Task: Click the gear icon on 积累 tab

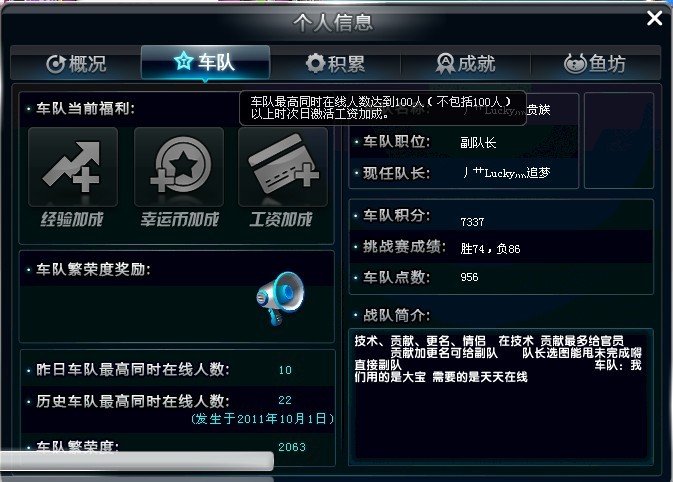Action: click(315, 64)
